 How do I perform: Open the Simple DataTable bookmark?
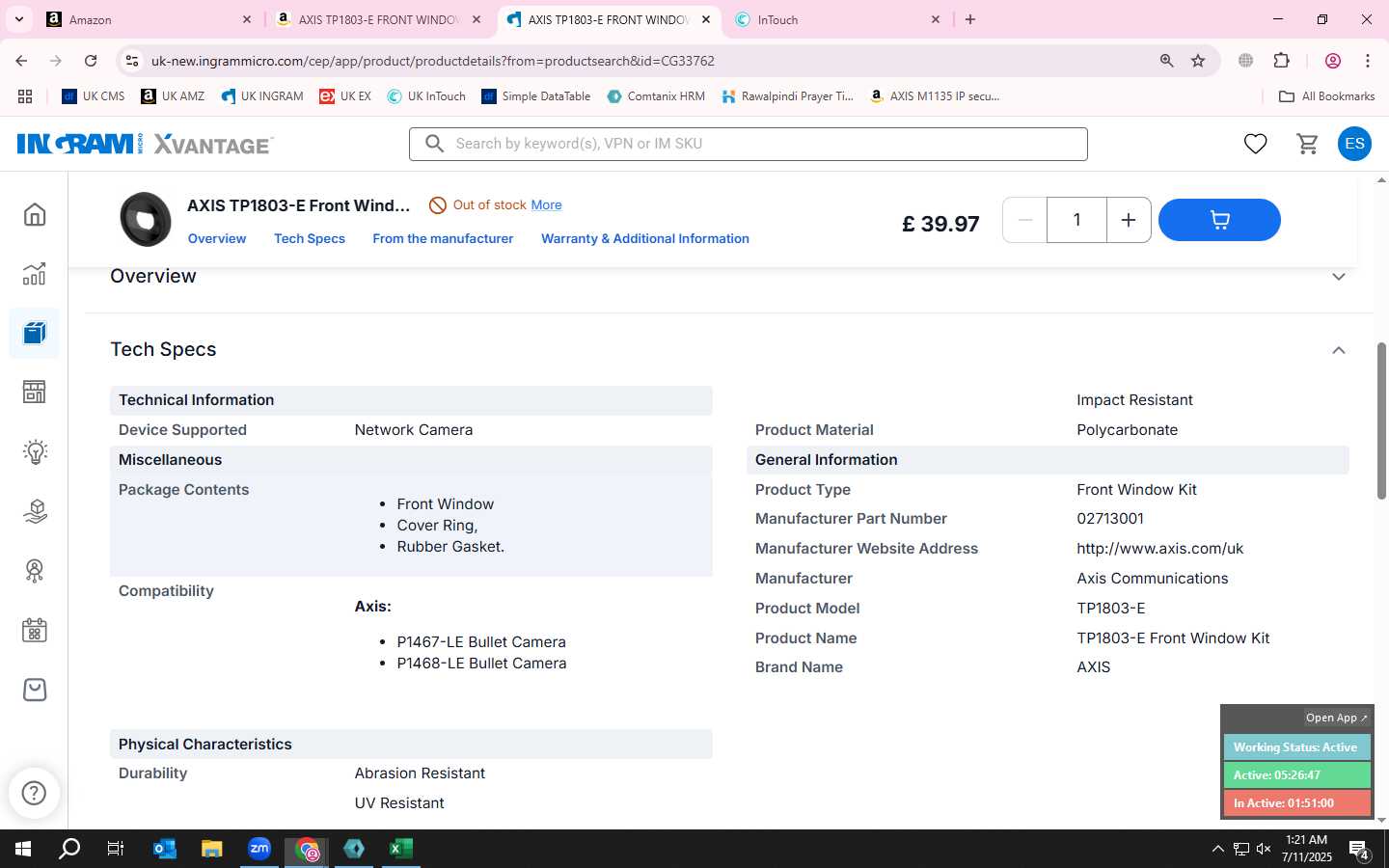536,96
